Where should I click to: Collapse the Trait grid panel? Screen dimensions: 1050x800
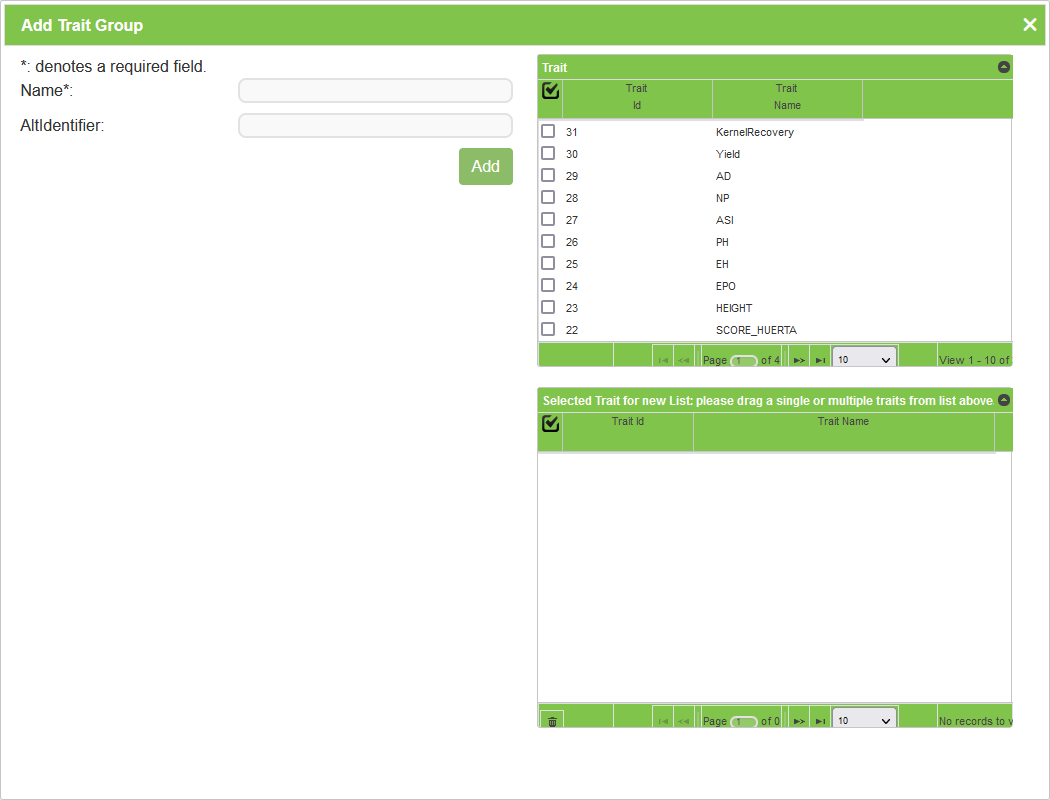(1003, 67)
